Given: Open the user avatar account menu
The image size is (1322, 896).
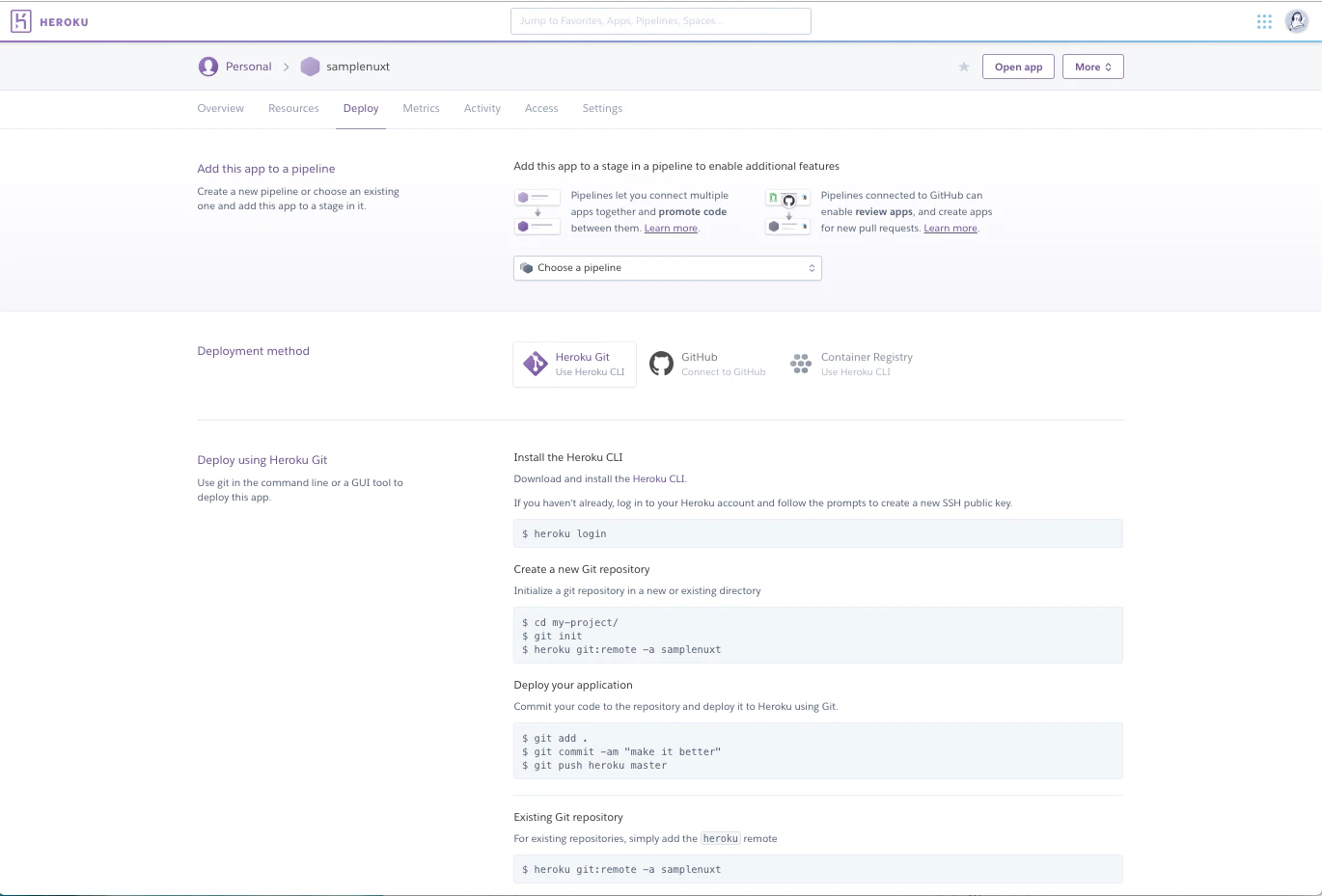Looking at the screenshot, I should tap(1297, 21).
